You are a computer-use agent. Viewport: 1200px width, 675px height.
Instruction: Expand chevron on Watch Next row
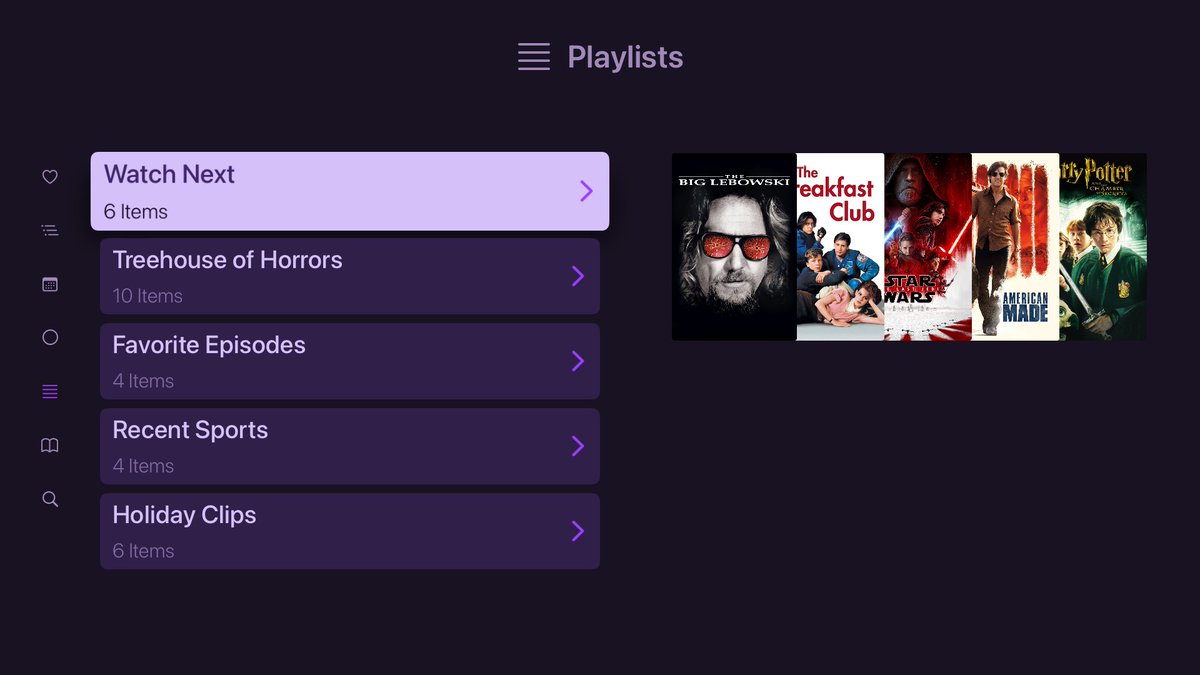click(x=587, y=191)
